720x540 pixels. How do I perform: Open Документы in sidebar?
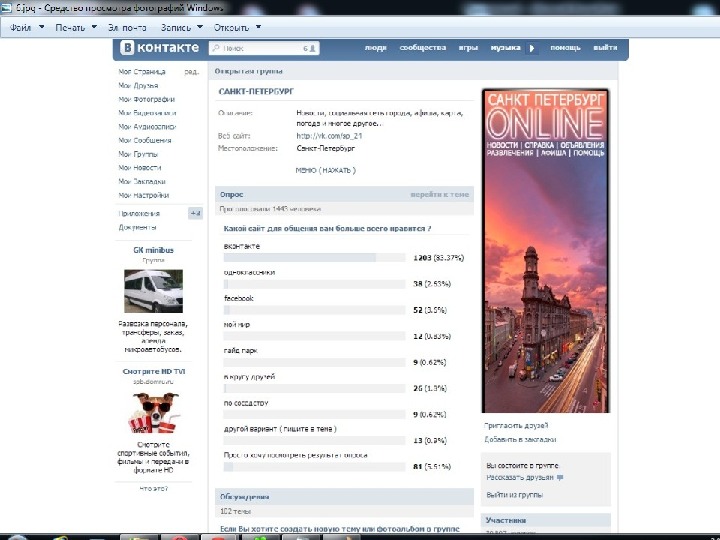pos(137,228)
